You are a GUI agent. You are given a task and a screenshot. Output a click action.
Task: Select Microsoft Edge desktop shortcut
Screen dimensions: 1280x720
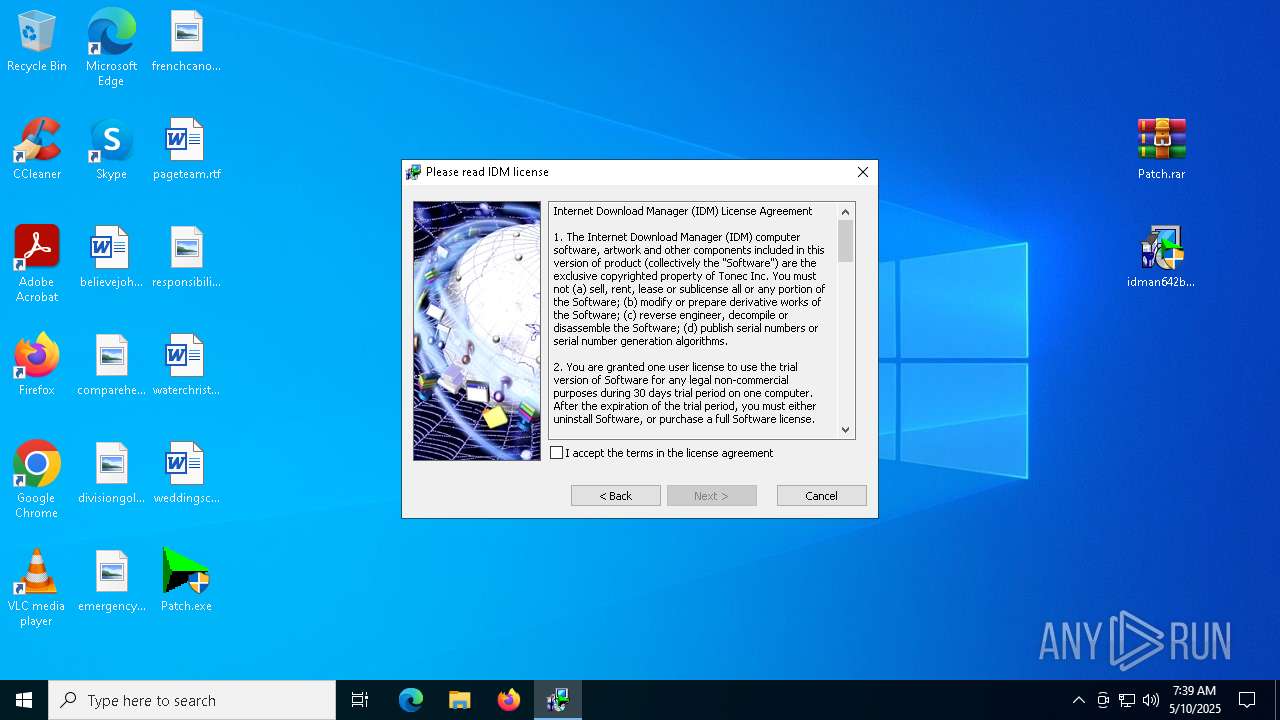coord(111,47)
